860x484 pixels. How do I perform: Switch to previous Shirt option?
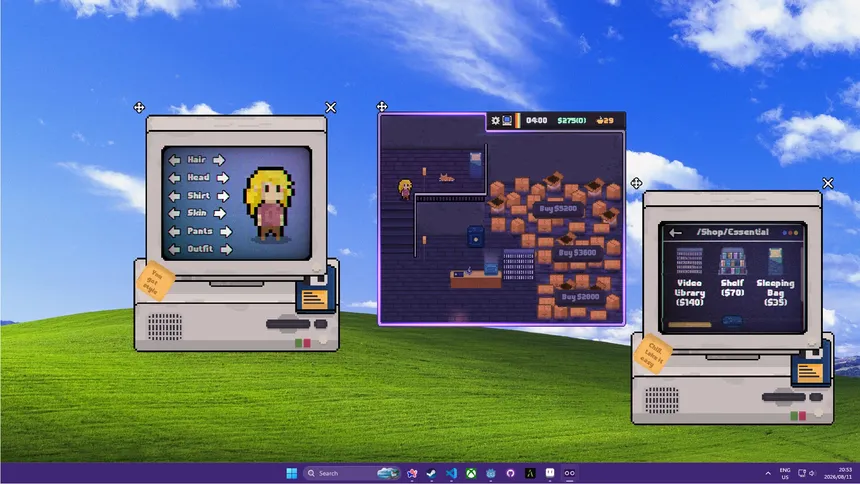(174, 196)
